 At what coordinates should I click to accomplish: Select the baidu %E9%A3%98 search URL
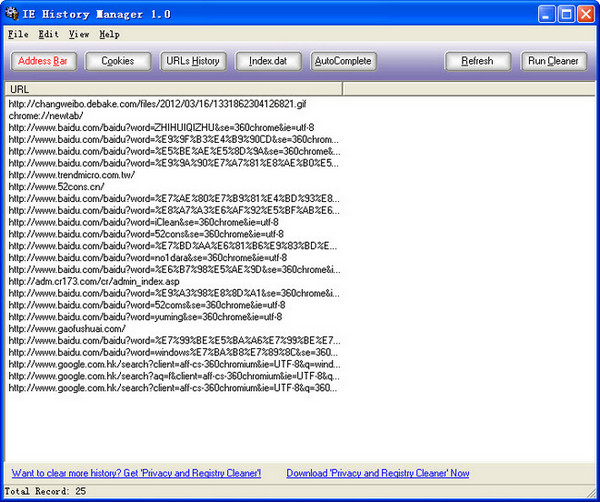coord(174,293)
